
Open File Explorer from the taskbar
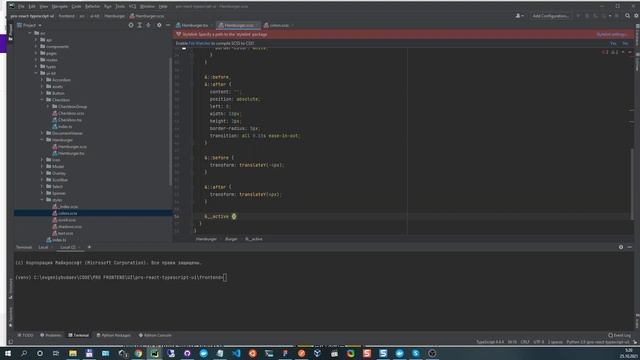pos(73,353)
